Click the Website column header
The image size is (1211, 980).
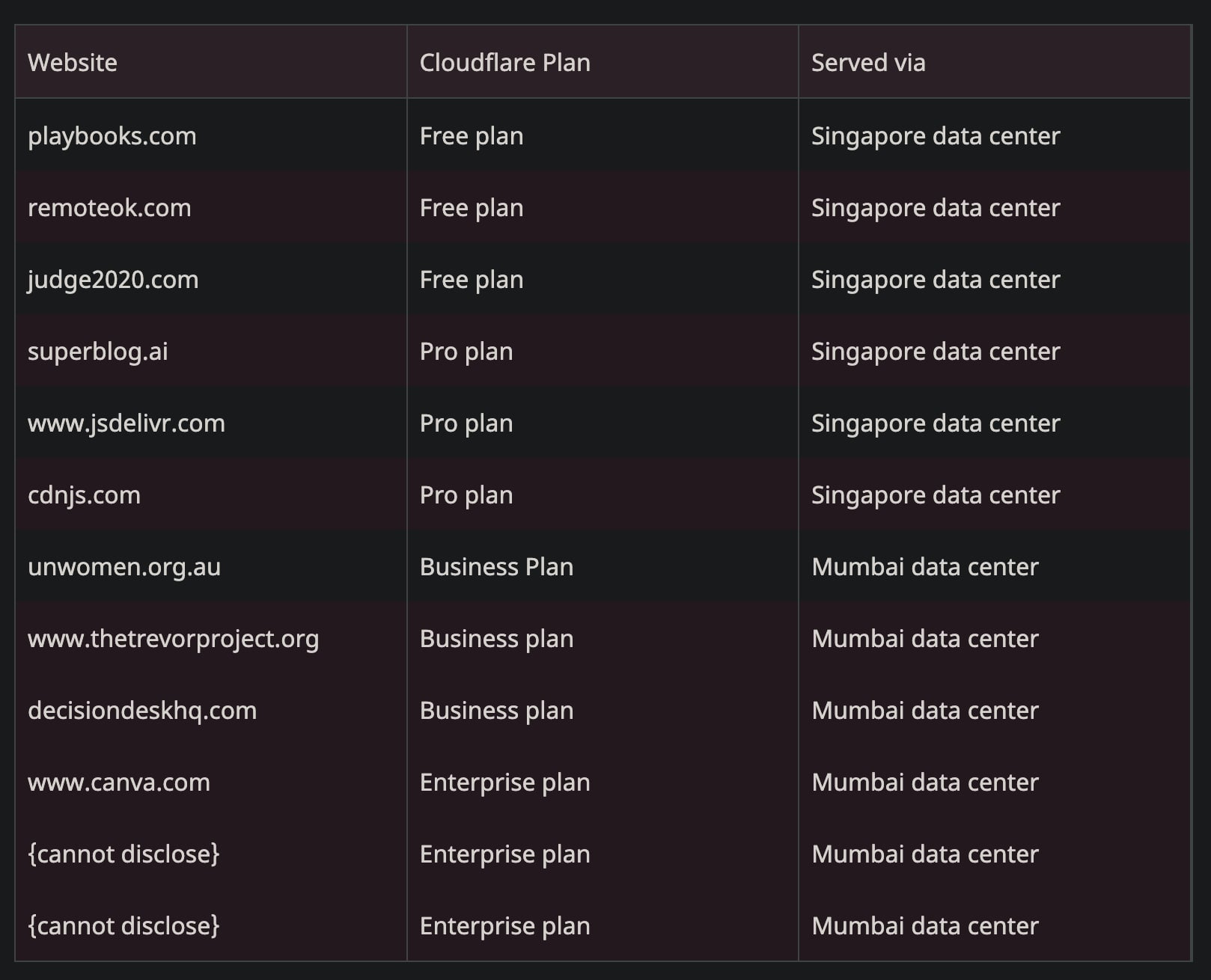(73, 63)
